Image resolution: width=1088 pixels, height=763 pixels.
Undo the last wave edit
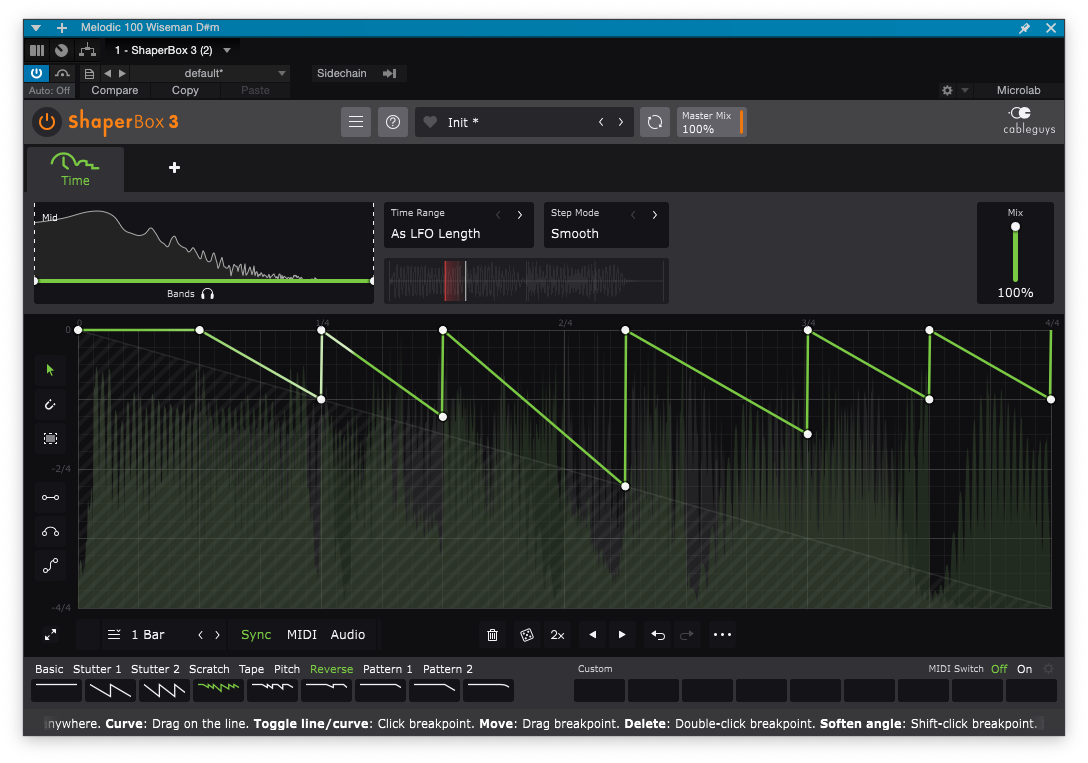658,635
